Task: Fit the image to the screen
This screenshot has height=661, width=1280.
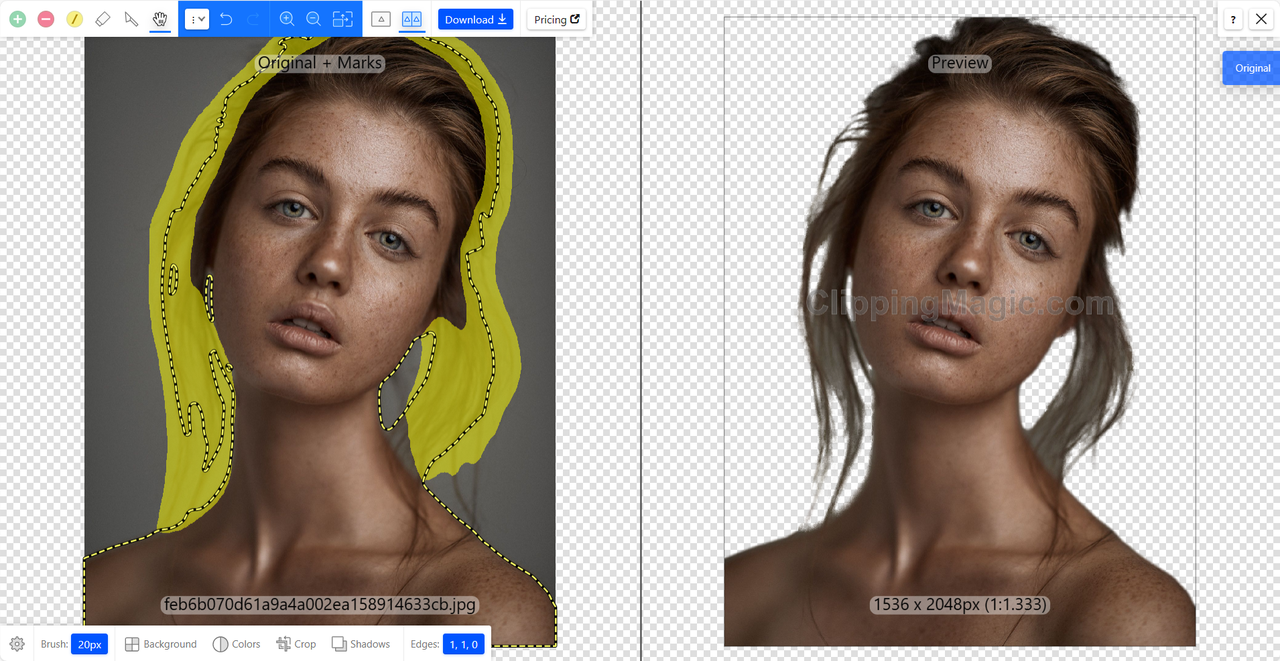Action: tap(343, 19)
